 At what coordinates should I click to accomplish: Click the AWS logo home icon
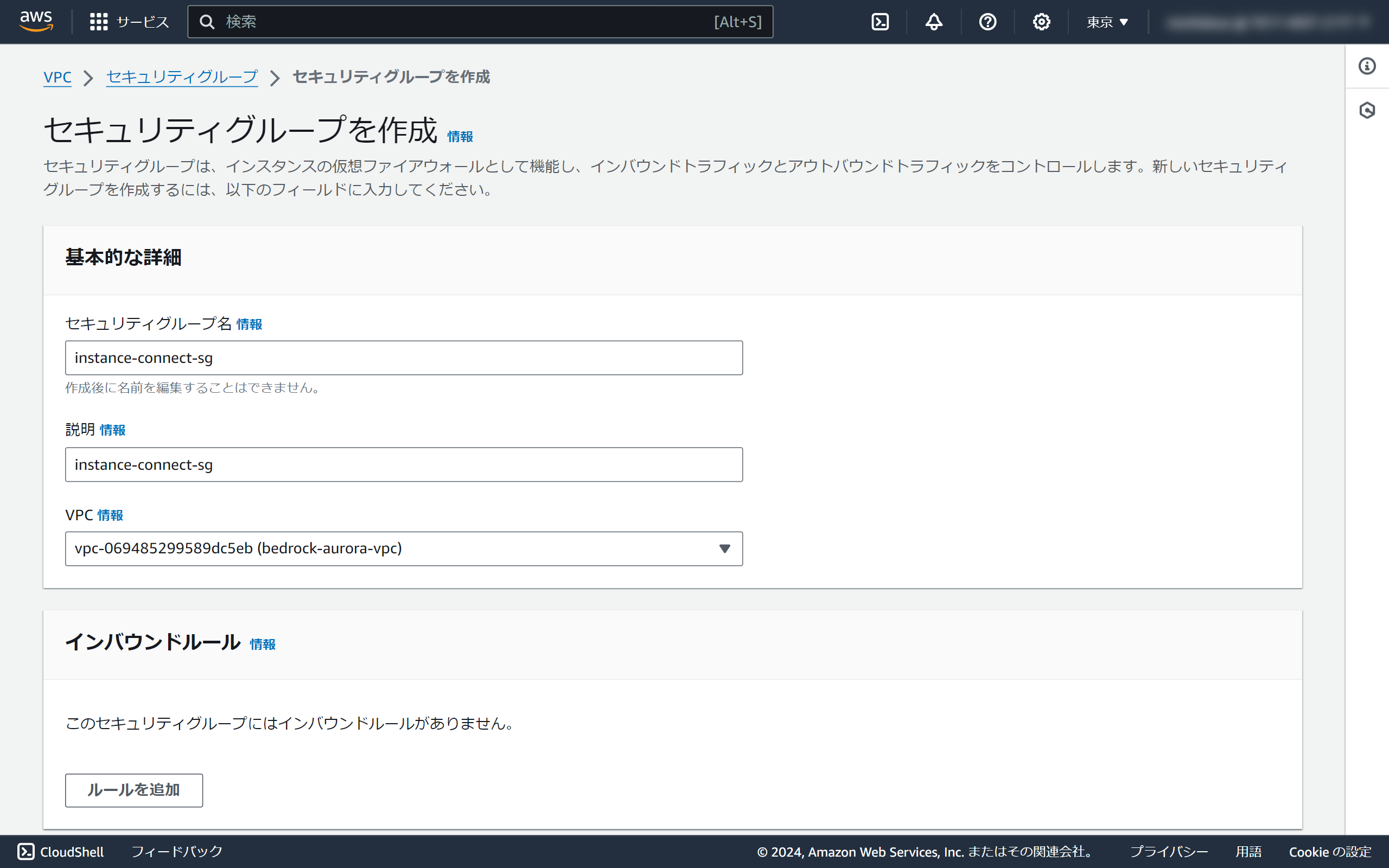tap(36, 21)
